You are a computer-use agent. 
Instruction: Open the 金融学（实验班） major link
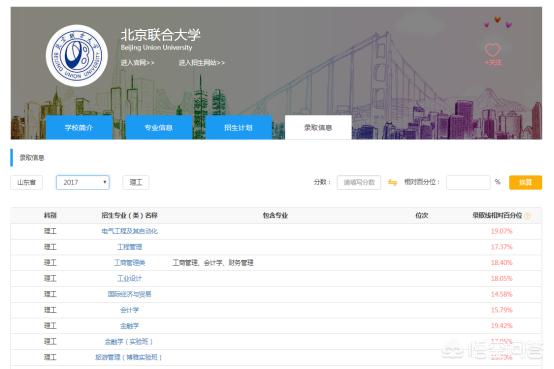129,341
